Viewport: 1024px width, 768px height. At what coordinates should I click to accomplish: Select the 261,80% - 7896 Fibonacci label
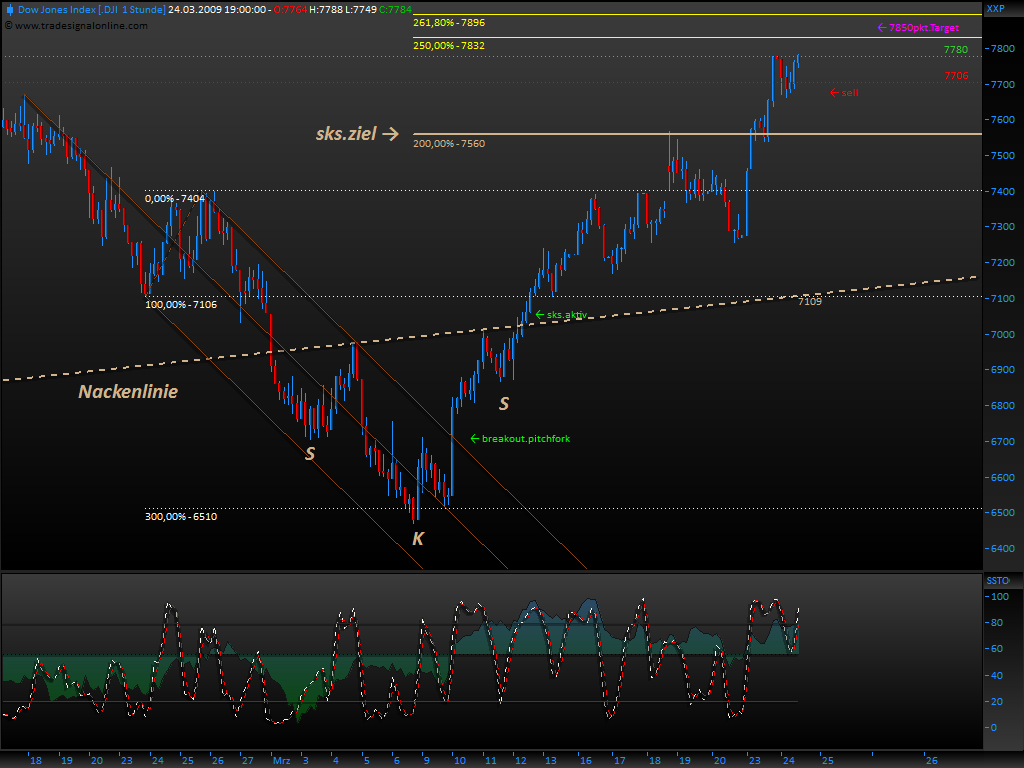pos(449,23)
